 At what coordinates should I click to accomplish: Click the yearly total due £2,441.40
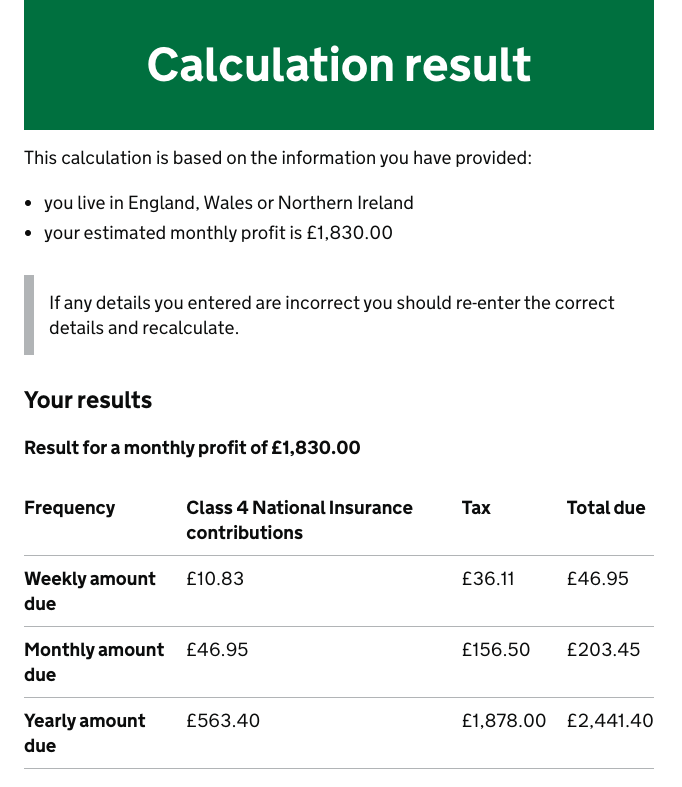coord(610,721)
